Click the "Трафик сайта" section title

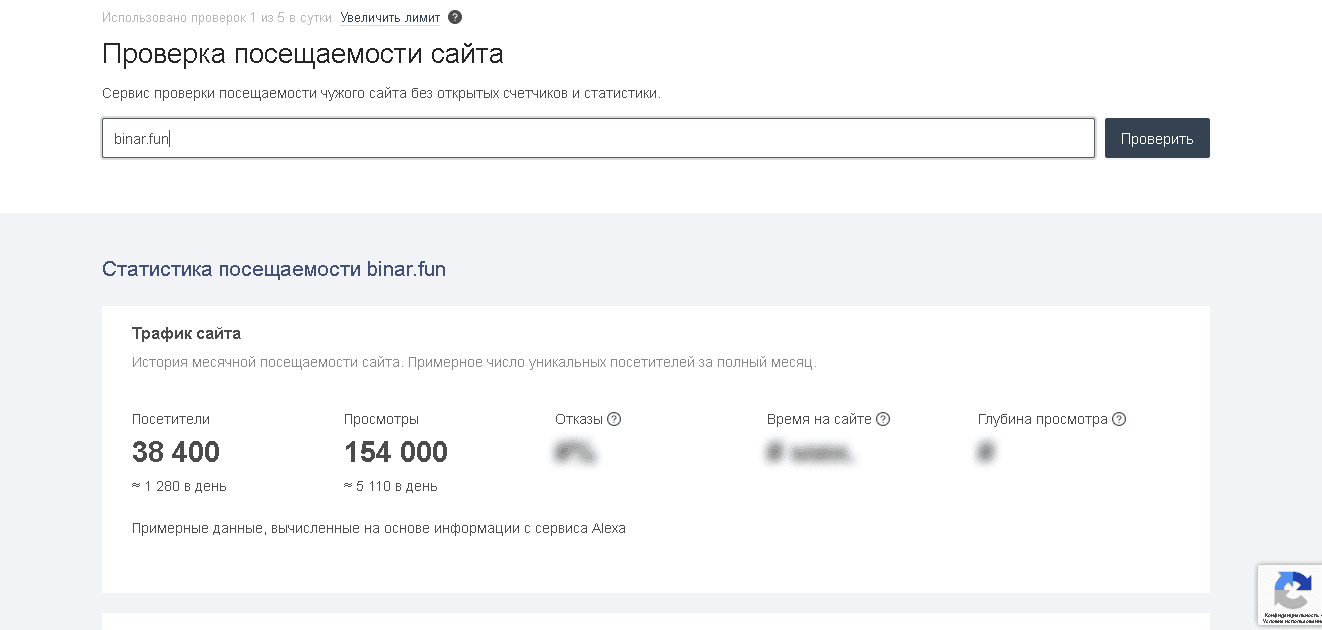(186, 333)
